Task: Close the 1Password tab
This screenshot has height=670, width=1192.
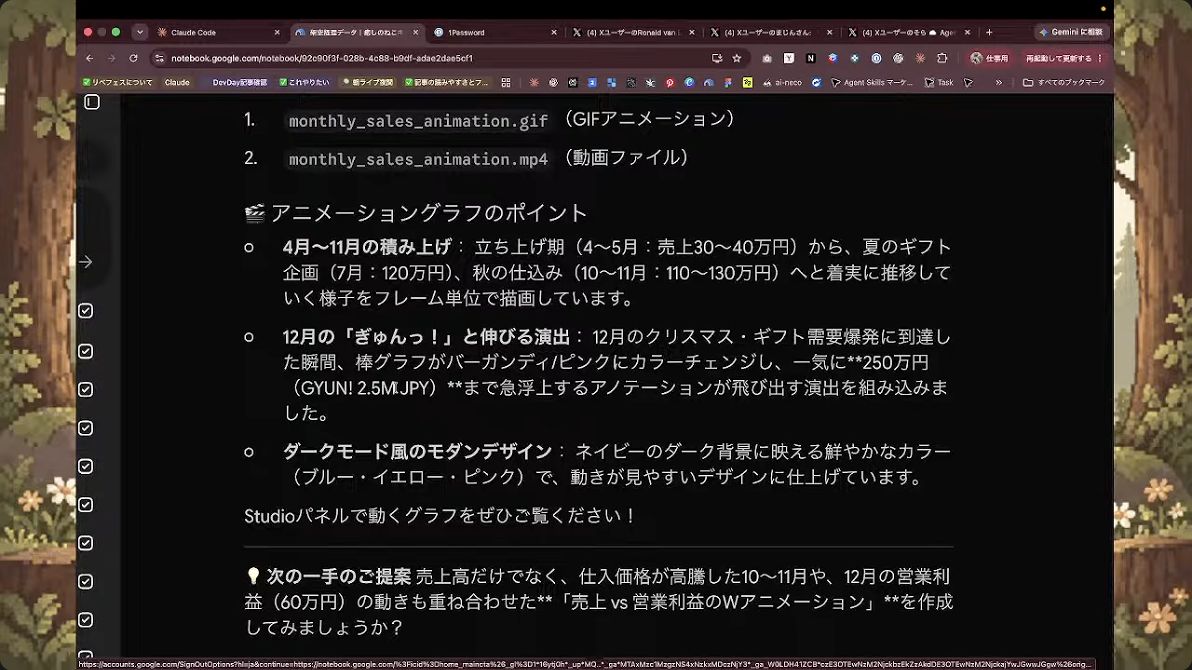Action: coord(553,33)
